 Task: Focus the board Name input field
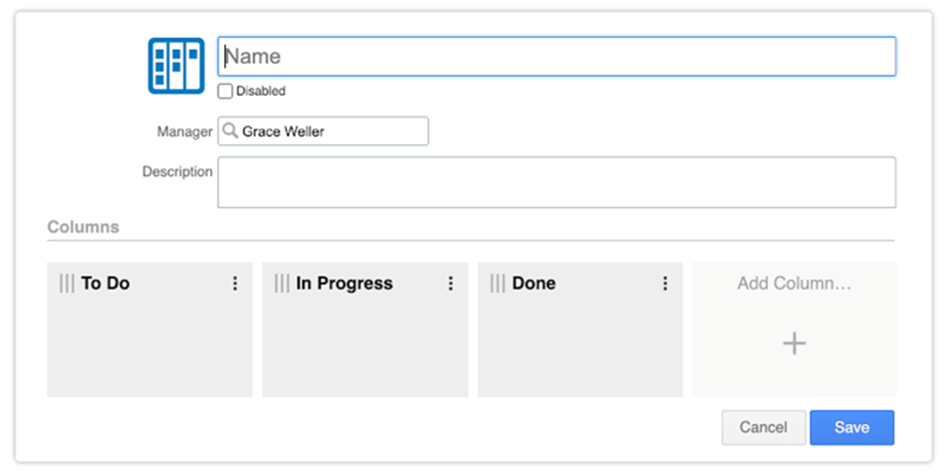tap(557, 57)
